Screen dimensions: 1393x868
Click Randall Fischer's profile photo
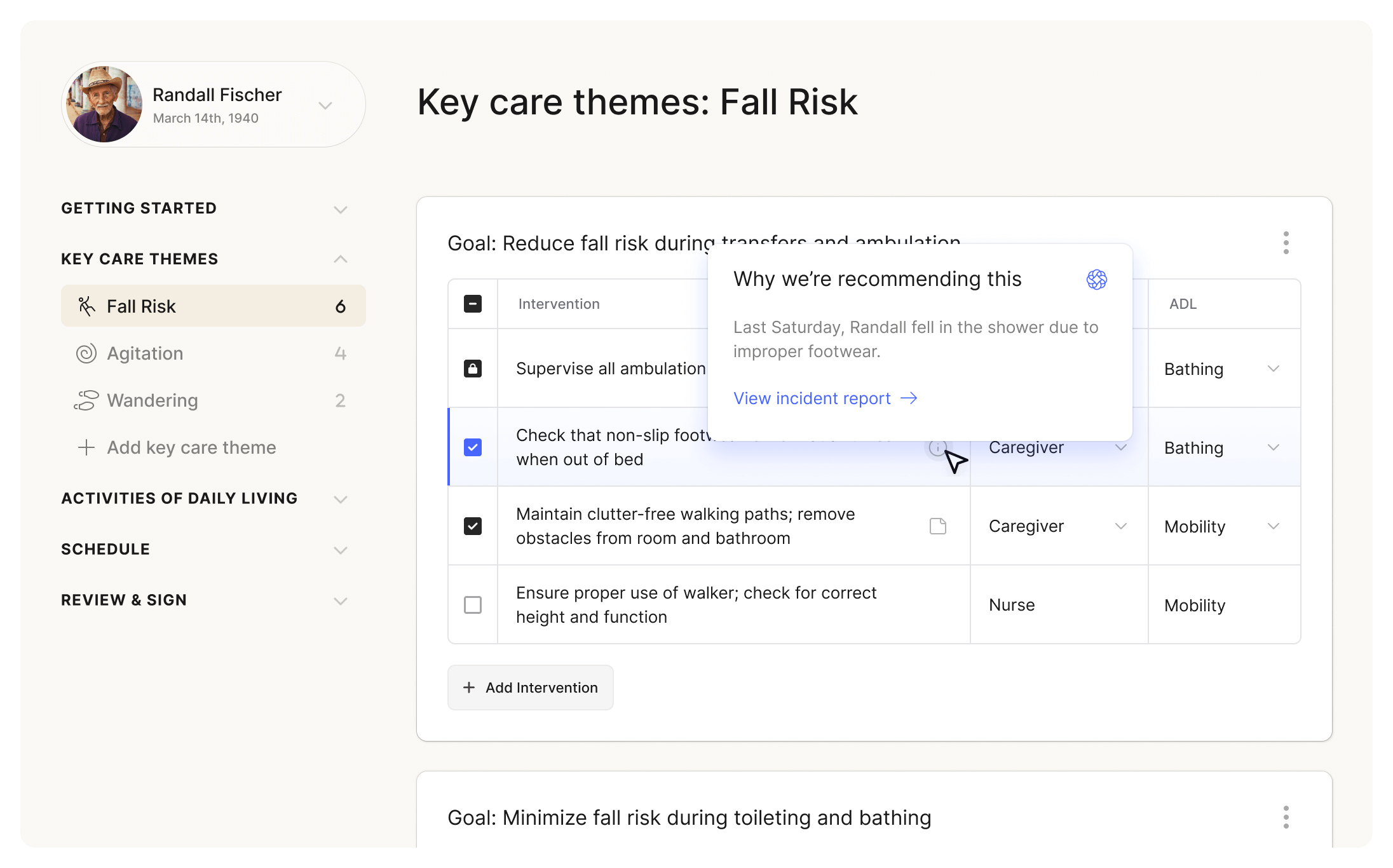tap(104, 104)
